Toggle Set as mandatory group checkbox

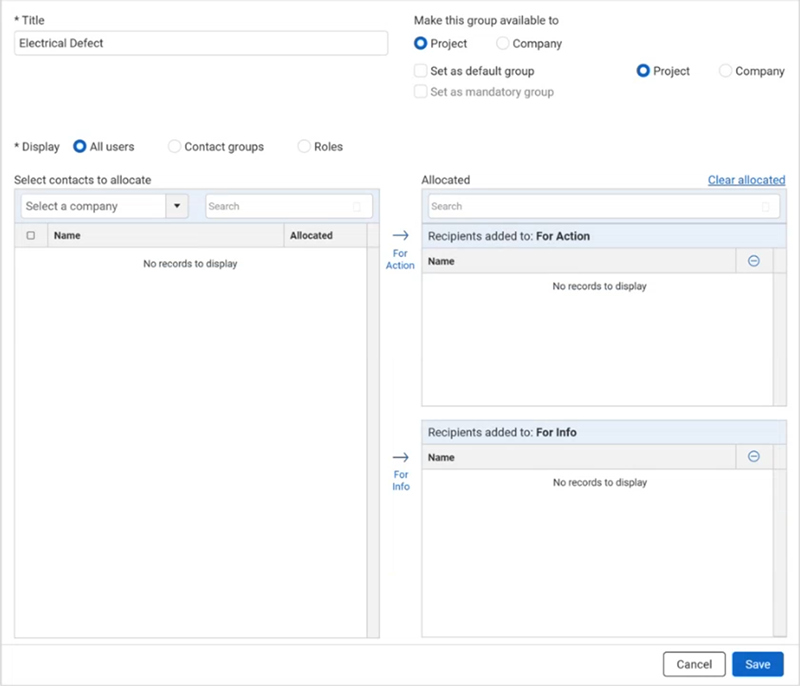click(420, 92)
